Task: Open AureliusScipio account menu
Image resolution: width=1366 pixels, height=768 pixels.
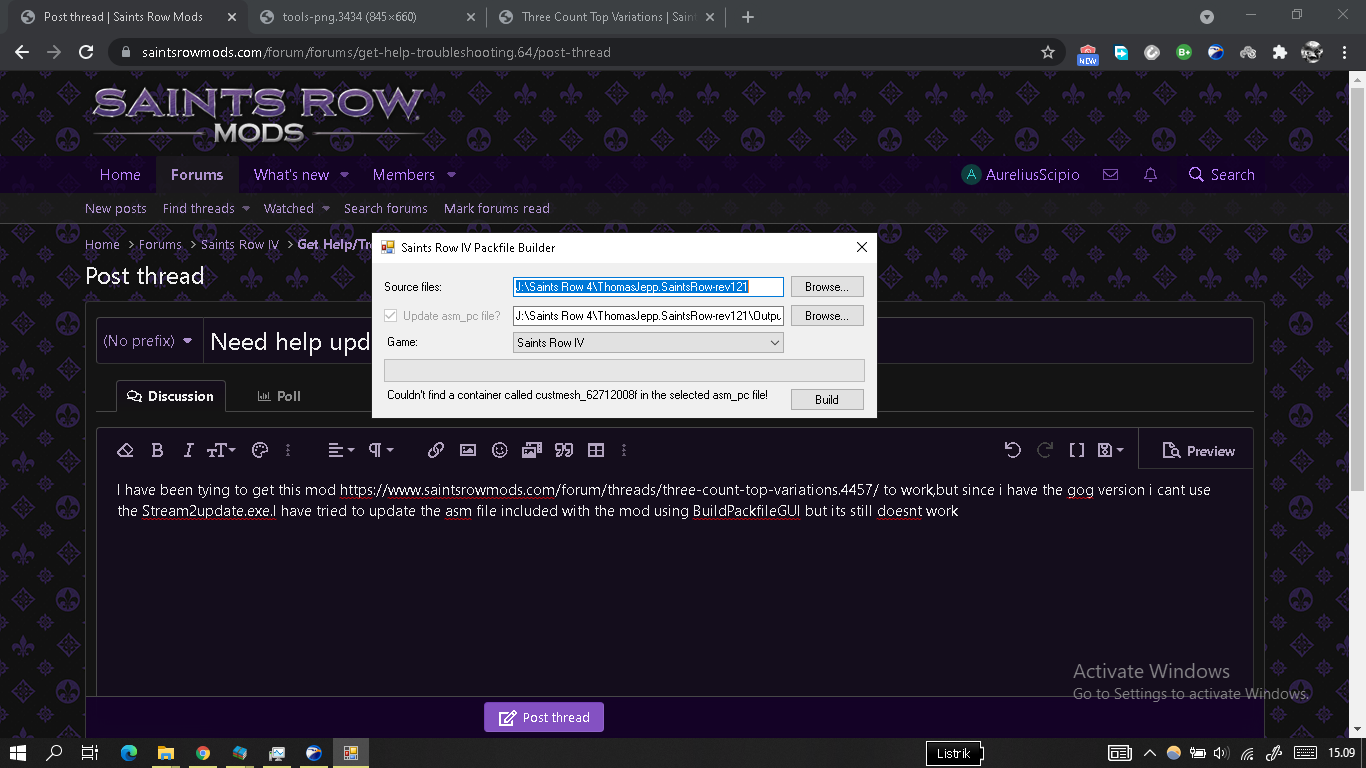Action: (1021, 175)
